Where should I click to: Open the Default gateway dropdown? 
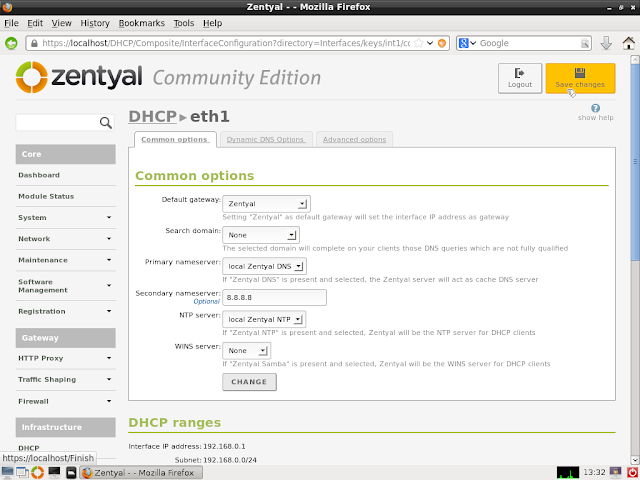[x=266, y=204]
